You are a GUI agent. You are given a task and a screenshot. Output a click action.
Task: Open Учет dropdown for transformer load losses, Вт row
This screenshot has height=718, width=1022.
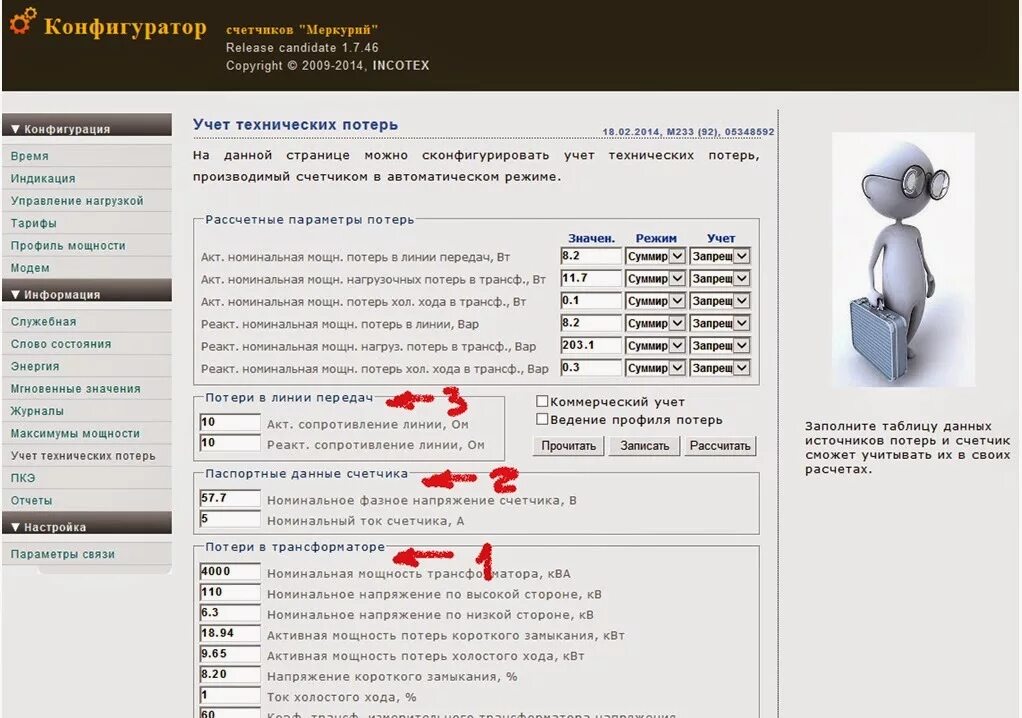[x=720, y=278]
